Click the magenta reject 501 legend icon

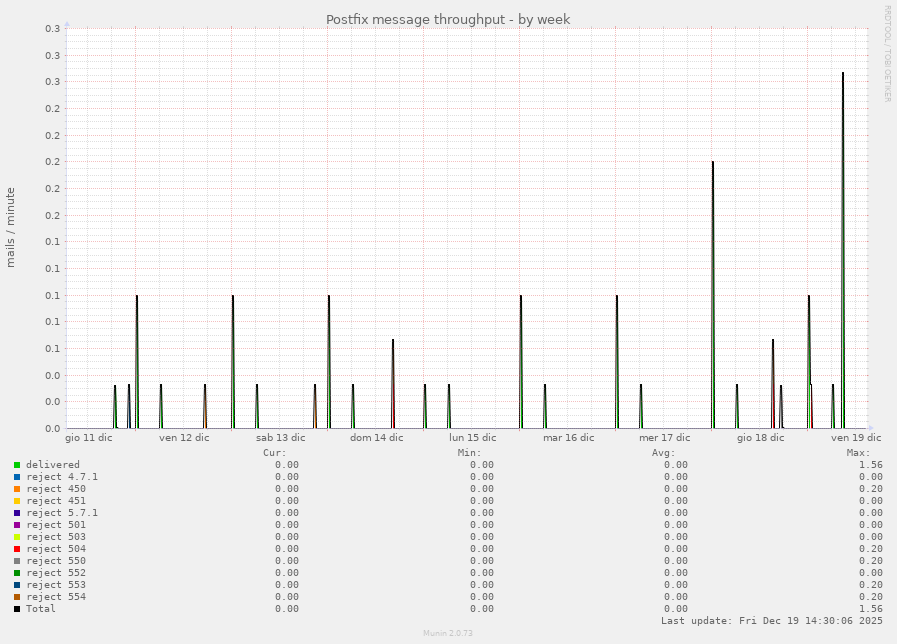pyautogui.click(x=16, y=524)
